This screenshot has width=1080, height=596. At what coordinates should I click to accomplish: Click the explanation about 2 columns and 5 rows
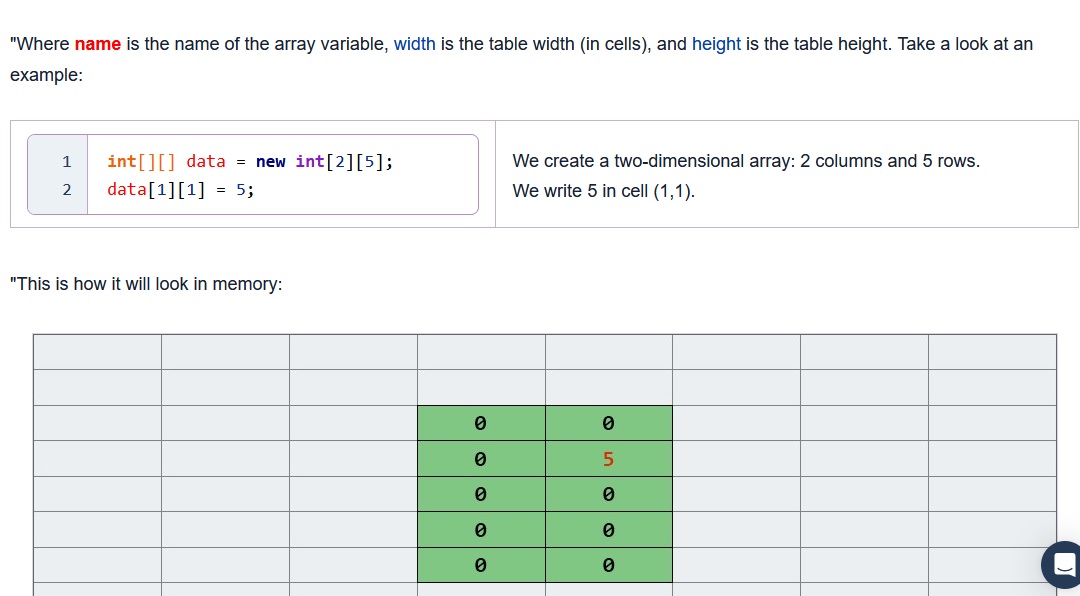coord(745,161)
